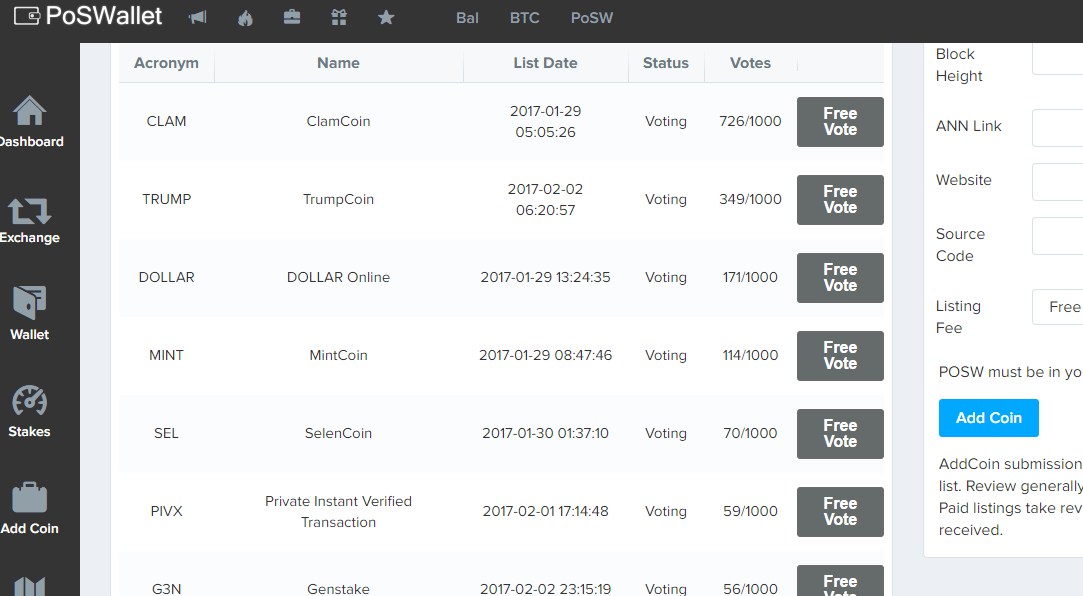Viewport: 1083px width, 596px height.
Task: Click the gift icon in top bar
Action: [x=339, y=17]
